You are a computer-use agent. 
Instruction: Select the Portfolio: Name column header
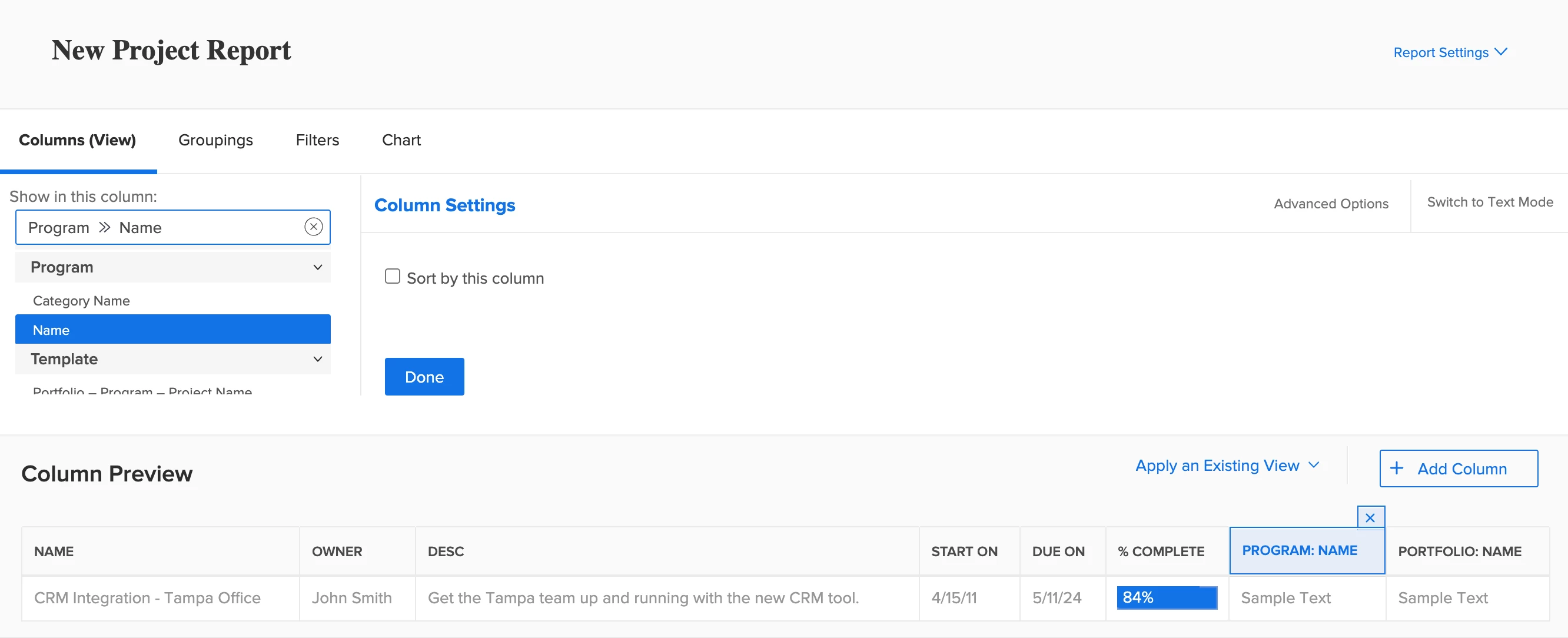click(x=1459, y=551)
